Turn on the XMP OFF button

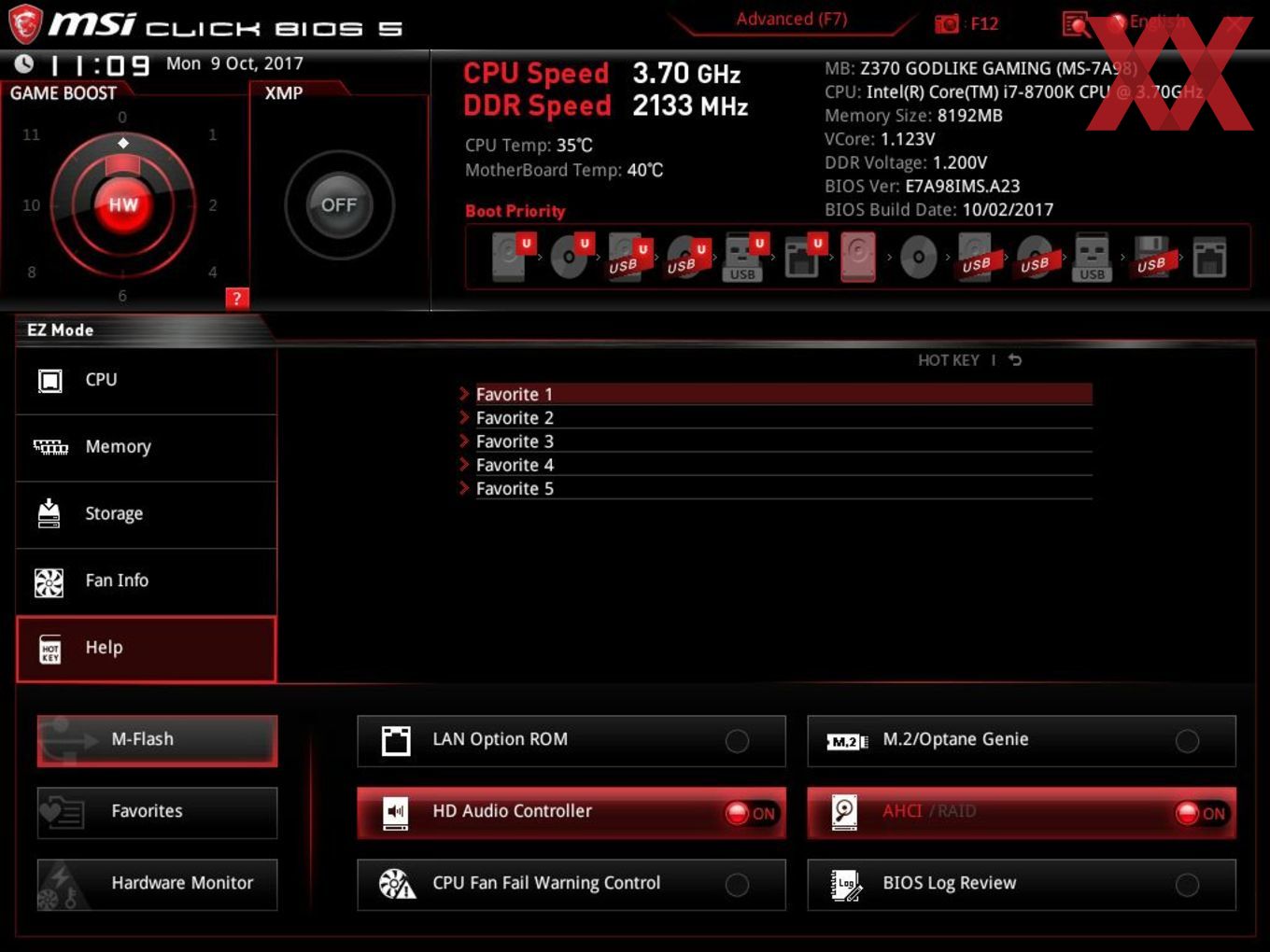click(339, 204)
